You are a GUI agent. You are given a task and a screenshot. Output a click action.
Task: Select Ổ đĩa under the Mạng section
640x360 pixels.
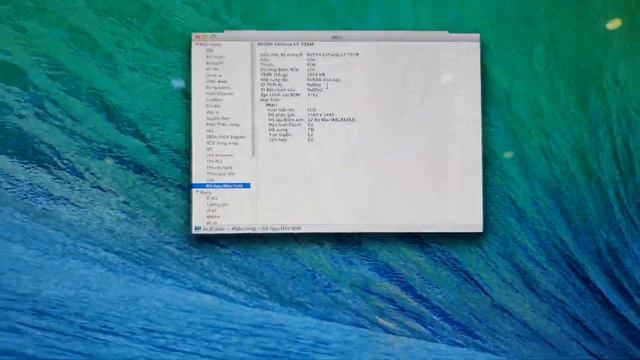point(212,198)
